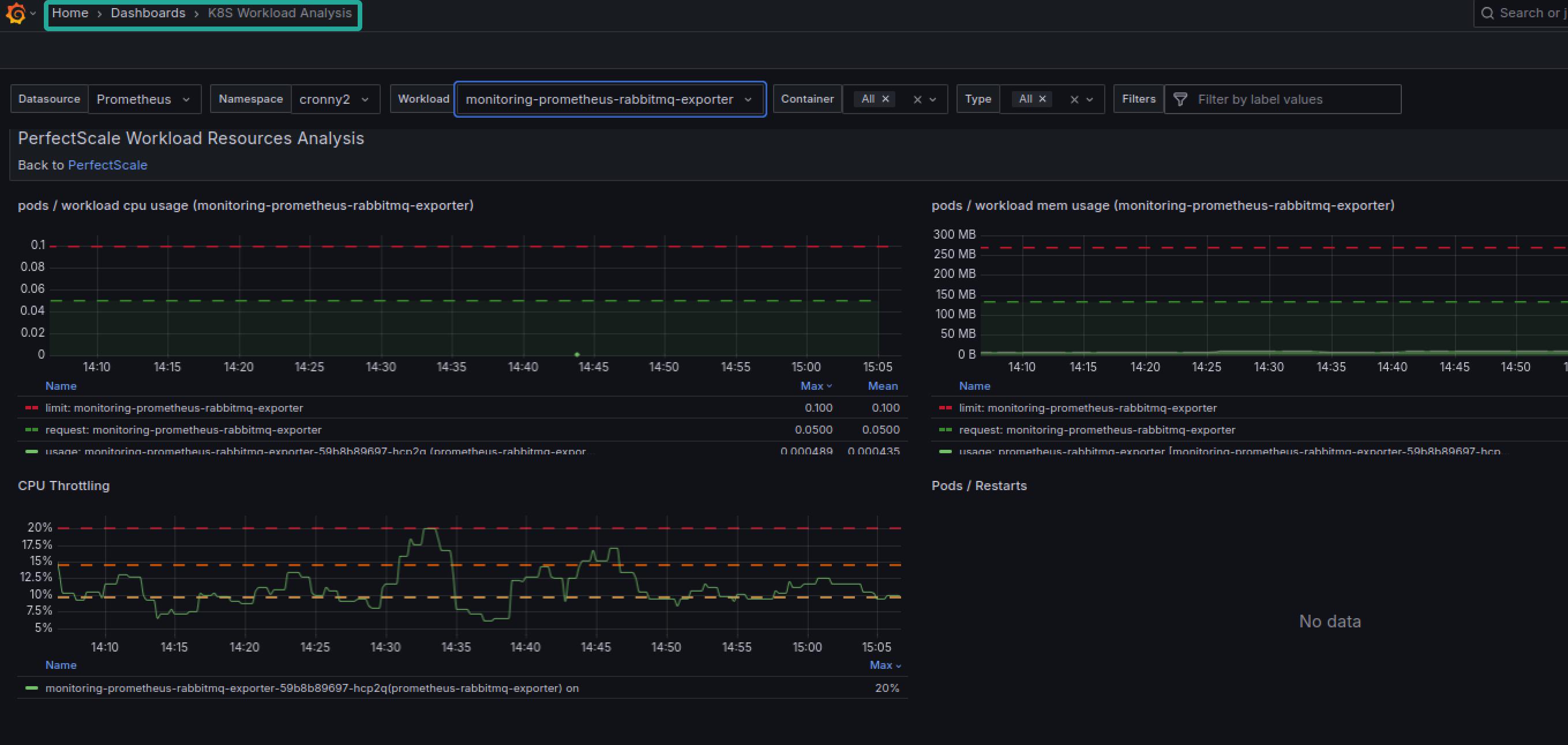Screen dimensions: 1568x745
Task: Click the Container variable label
Action: [x=807, y=99]
